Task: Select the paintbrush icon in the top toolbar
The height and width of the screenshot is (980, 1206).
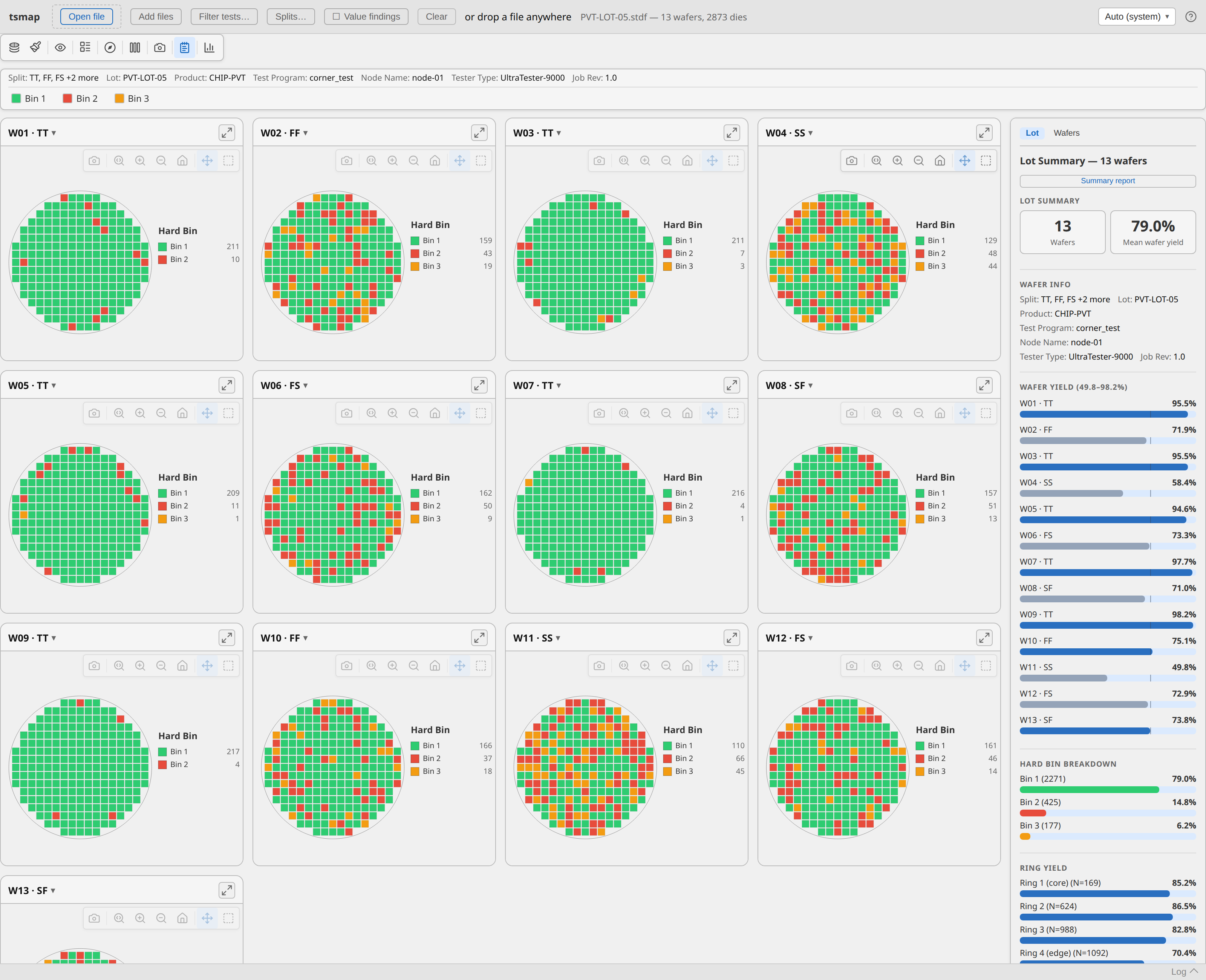Action: (35, 47)
